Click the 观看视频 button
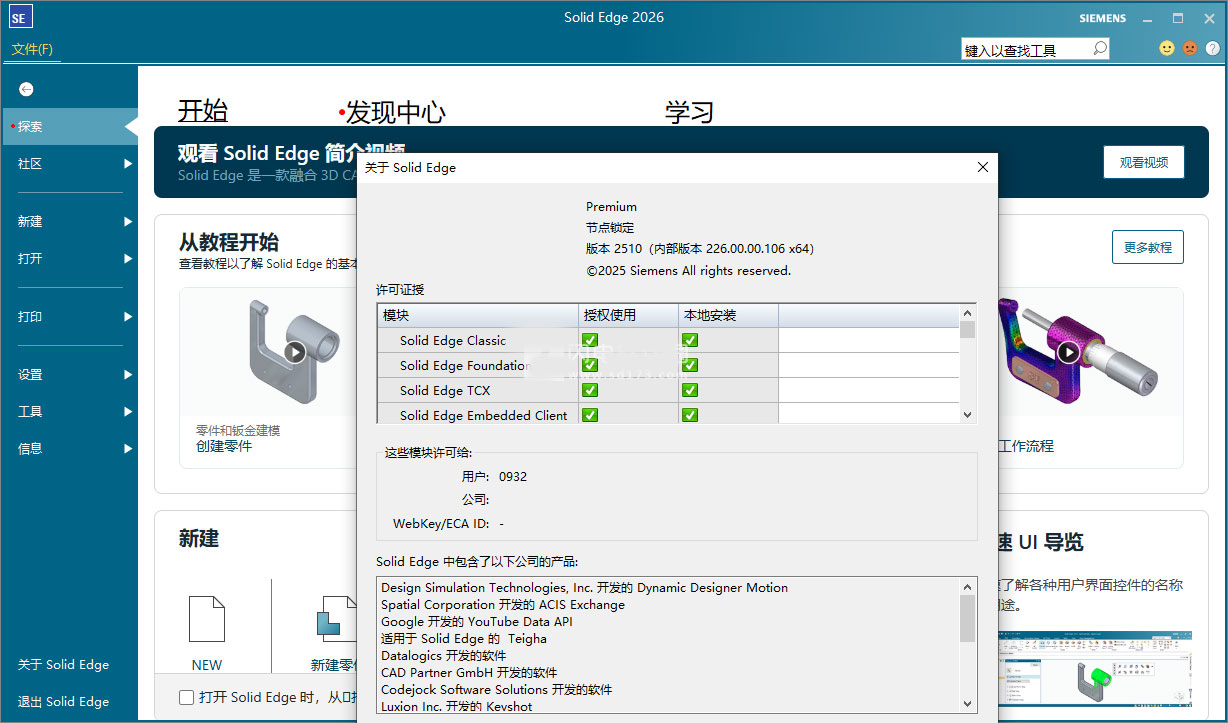The height and width of the screenshot is (723, 1228). (x=1143, y=161)
